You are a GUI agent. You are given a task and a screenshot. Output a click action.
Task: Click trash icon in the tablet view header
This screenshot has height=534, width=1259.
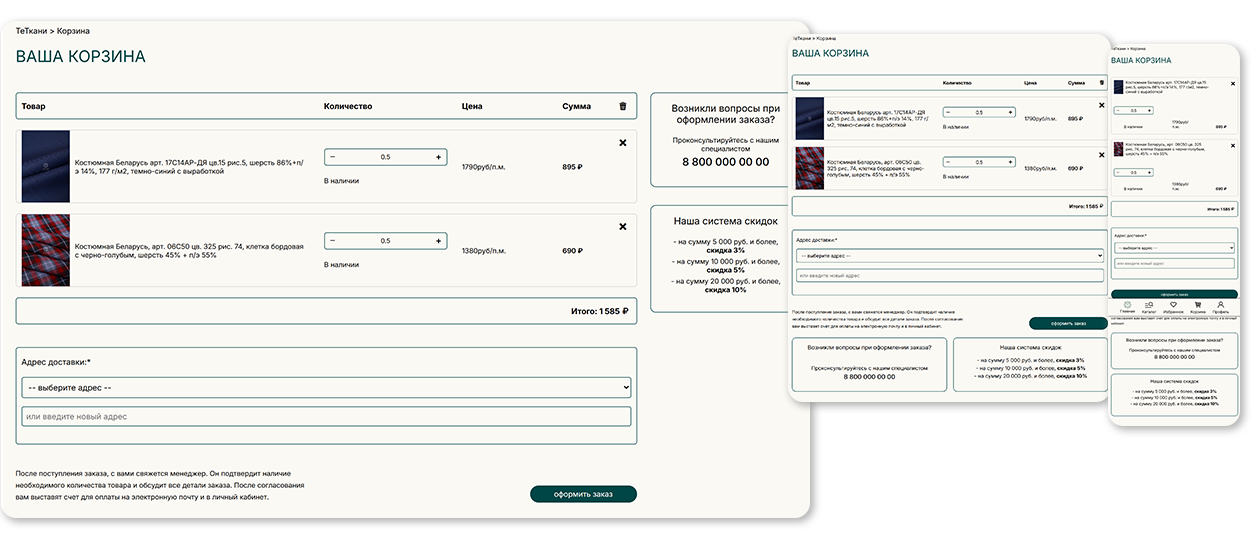[1102, 83]
